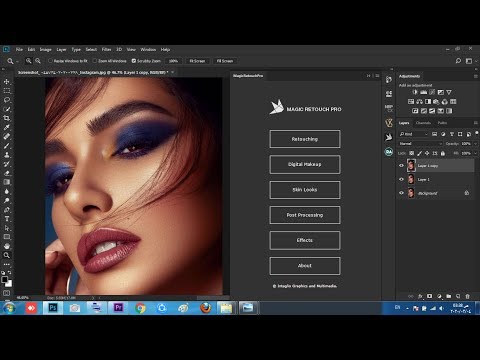Open the Filter menu
The width and height of the screenshot is (480, 360).
(x=106, y=49)
